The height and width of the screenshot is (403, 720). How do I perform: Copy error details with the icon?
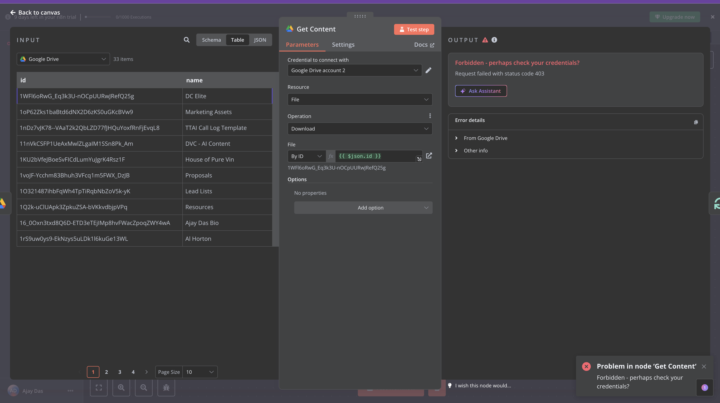click(696, 122)
